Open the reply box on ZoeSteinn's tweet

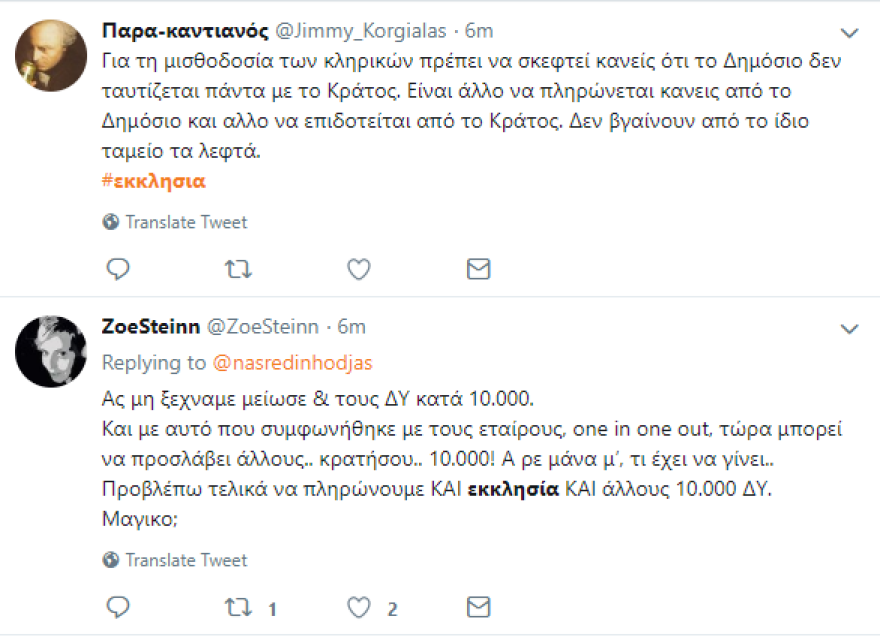[118, 606]
